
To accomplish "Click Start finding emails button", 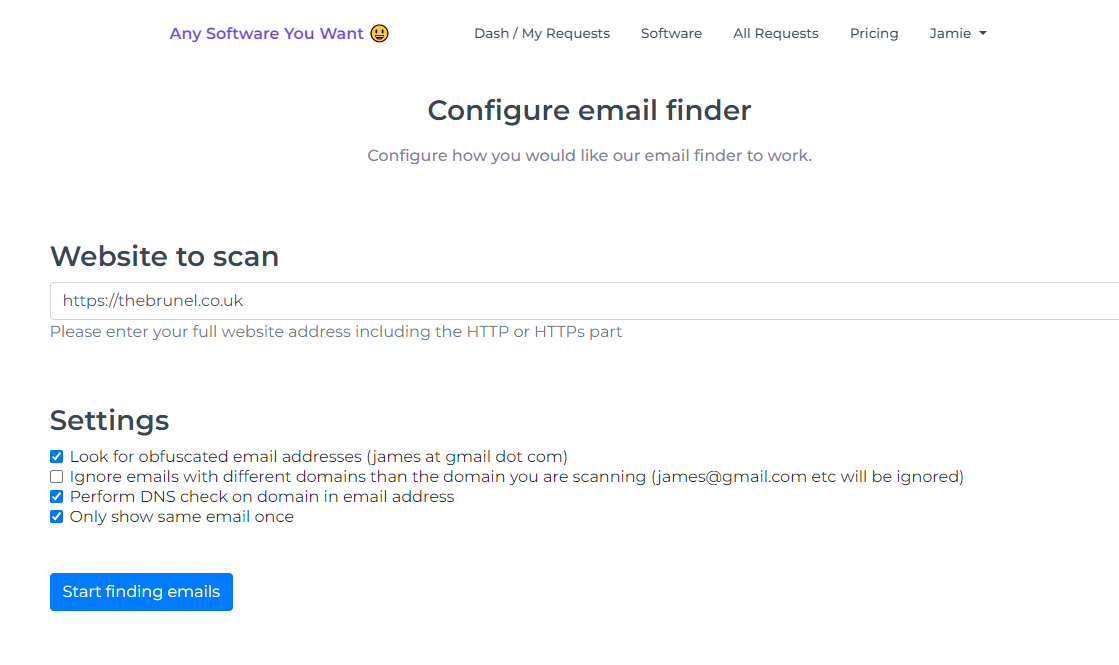I will coord(141,592).
